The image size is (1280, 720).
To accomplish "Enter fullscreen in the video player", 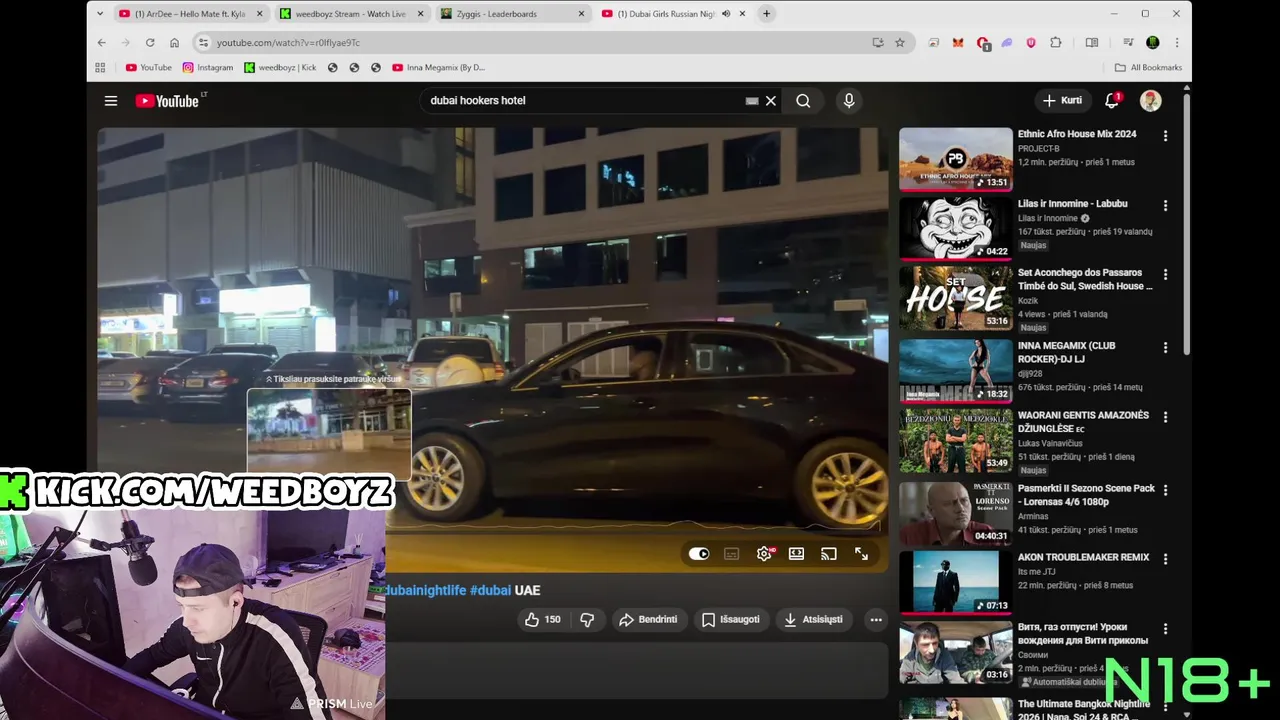I will [x=861, y=554].
